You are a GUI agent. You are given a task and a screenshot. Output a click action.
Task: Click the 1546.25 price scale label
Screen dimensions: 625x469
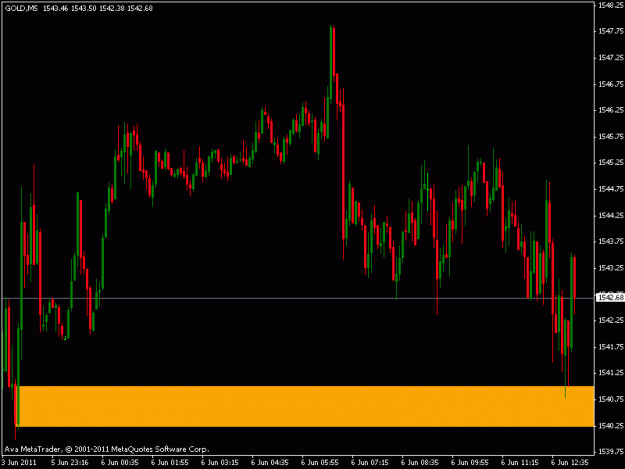(611, 110)
